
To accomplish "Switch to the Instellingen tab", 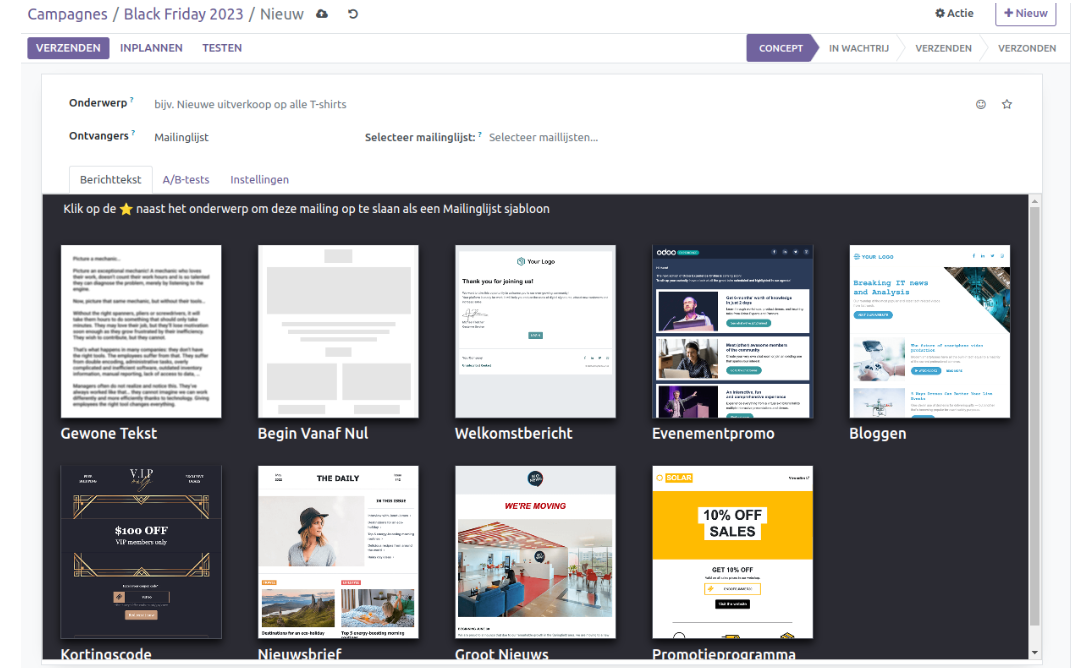I will point(260,180).
